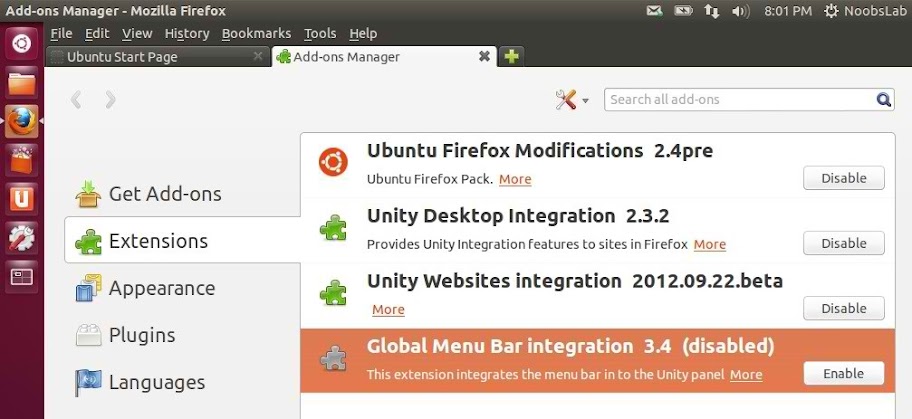
Task: Open Files manager from launcher
Action: [x=22, y=83]
